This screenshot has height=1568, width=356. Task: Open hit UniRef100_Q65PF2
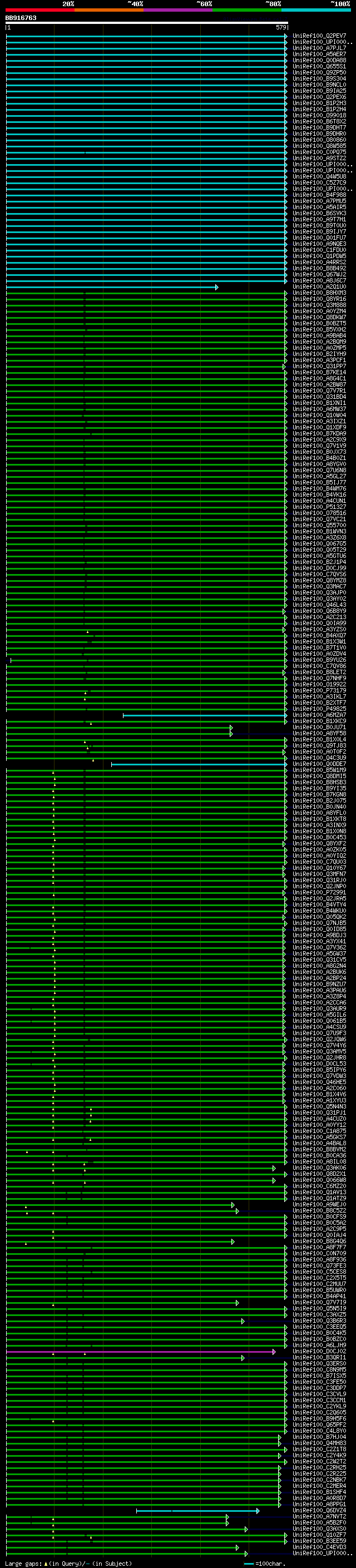pyautogui.click(x=319, y=1425)
